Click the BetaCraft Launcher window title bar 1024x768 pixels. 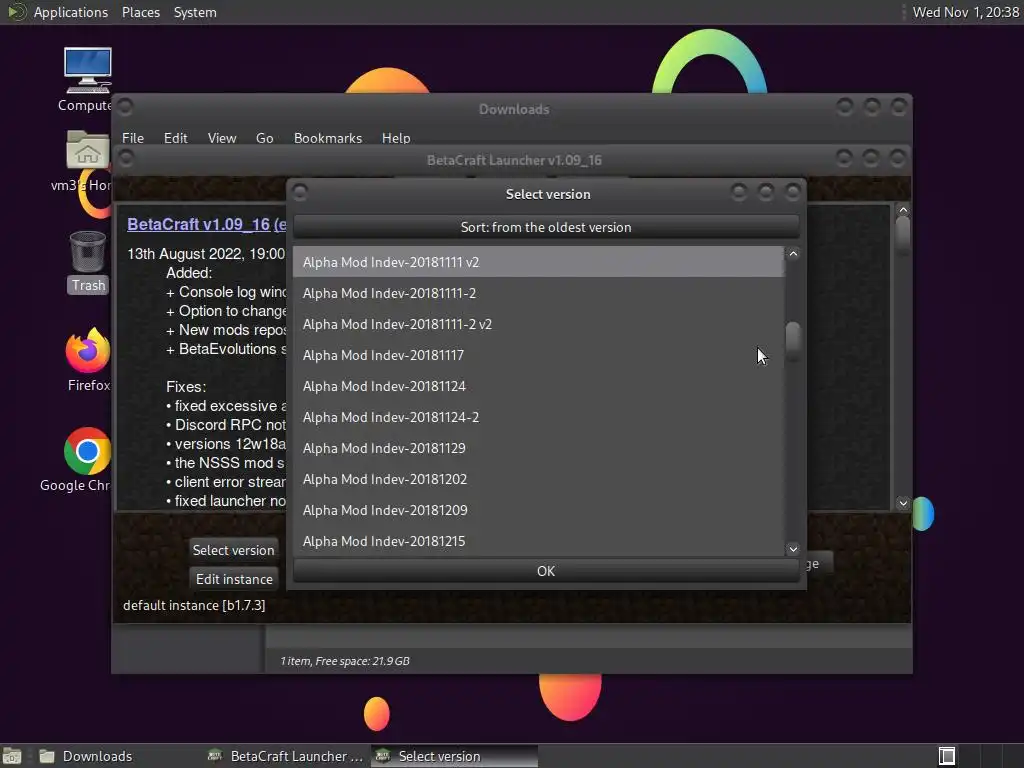tap(513, 160)
